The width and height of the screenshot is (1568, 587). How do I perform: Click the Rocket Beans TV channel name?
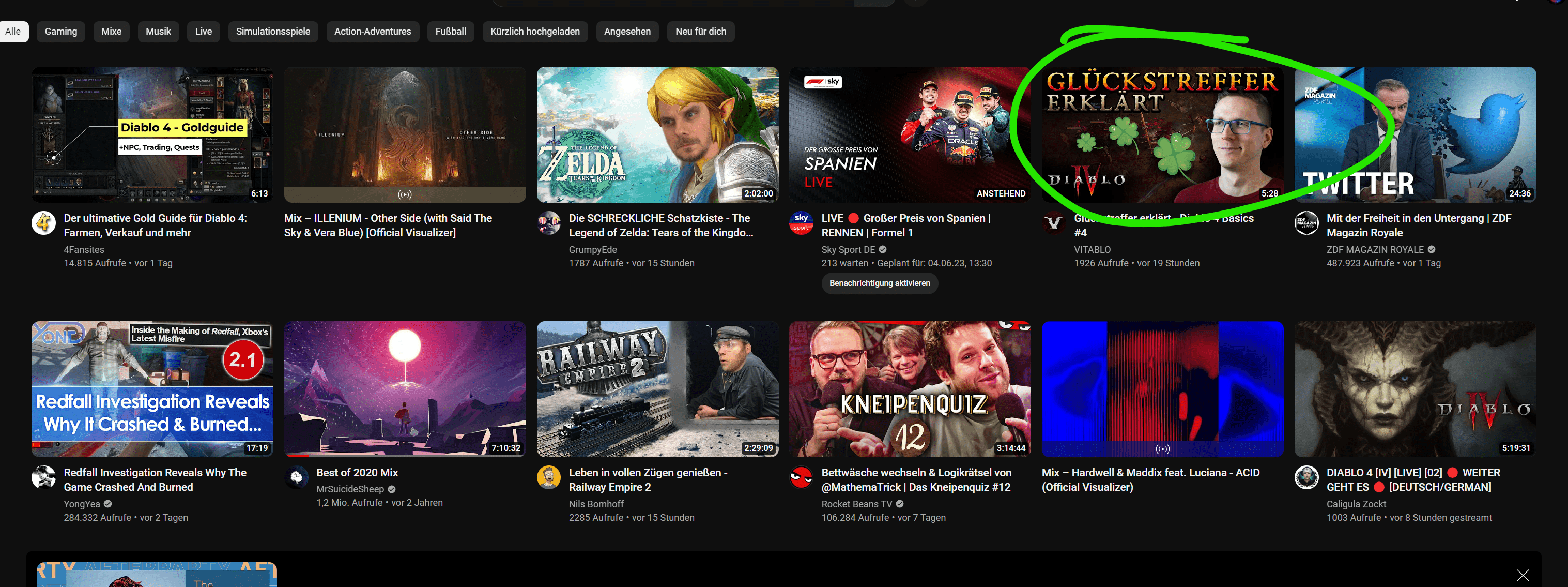[856, 504]
